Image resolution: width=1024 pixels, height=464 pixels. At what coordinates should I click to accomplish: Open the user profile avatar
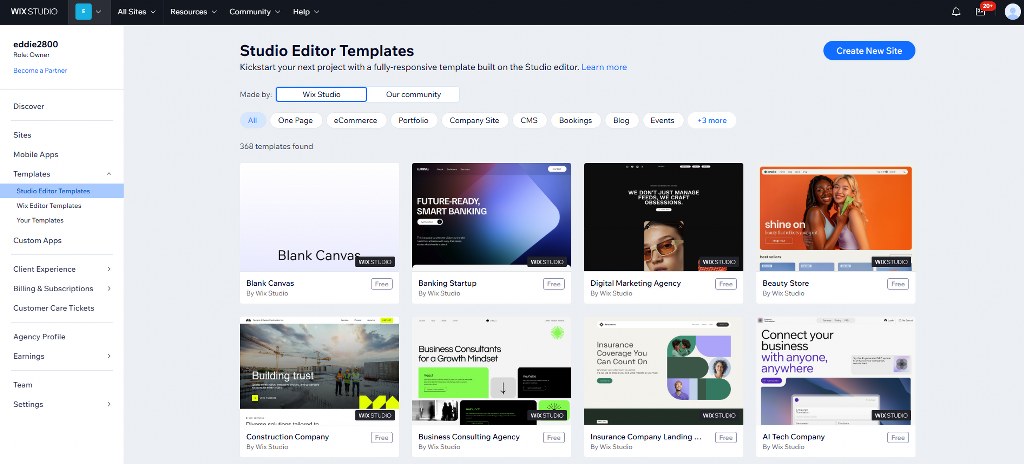pos(1012,12)
